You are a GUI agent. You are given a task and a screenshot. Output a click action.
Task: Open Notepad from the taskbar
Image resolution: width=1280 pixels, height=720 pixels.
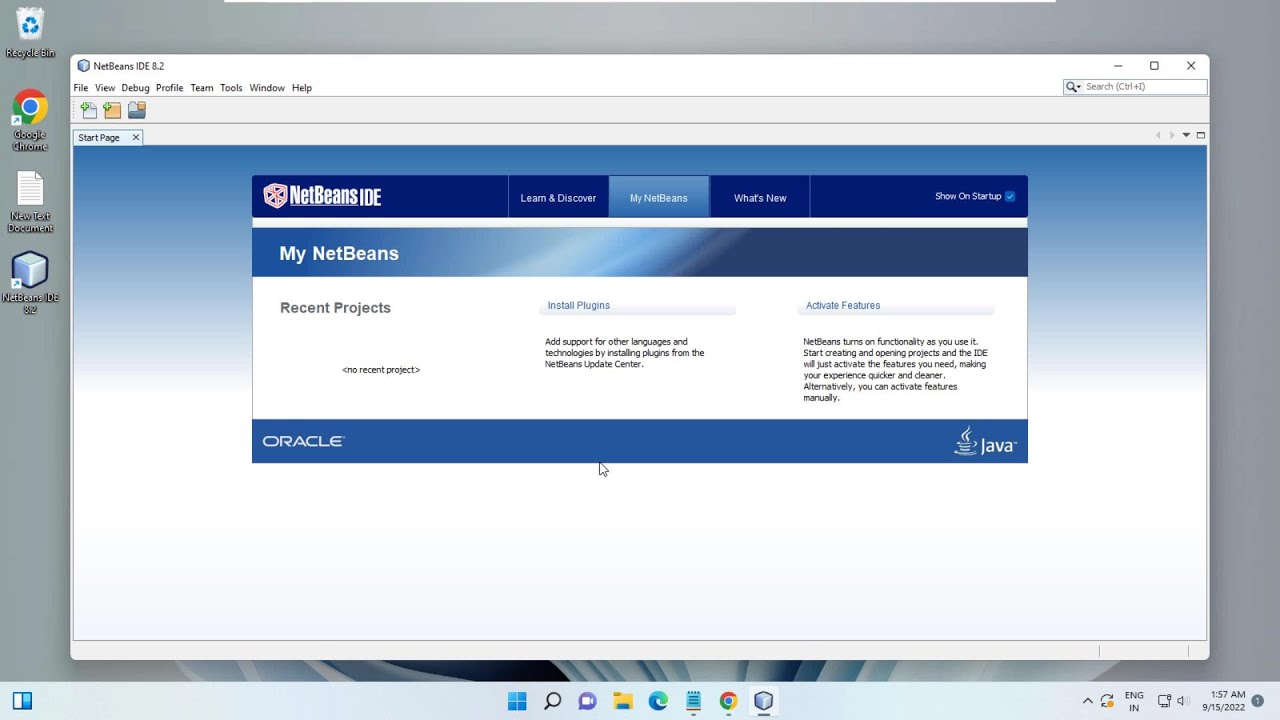pyautogui.click(x=693, y=701)
